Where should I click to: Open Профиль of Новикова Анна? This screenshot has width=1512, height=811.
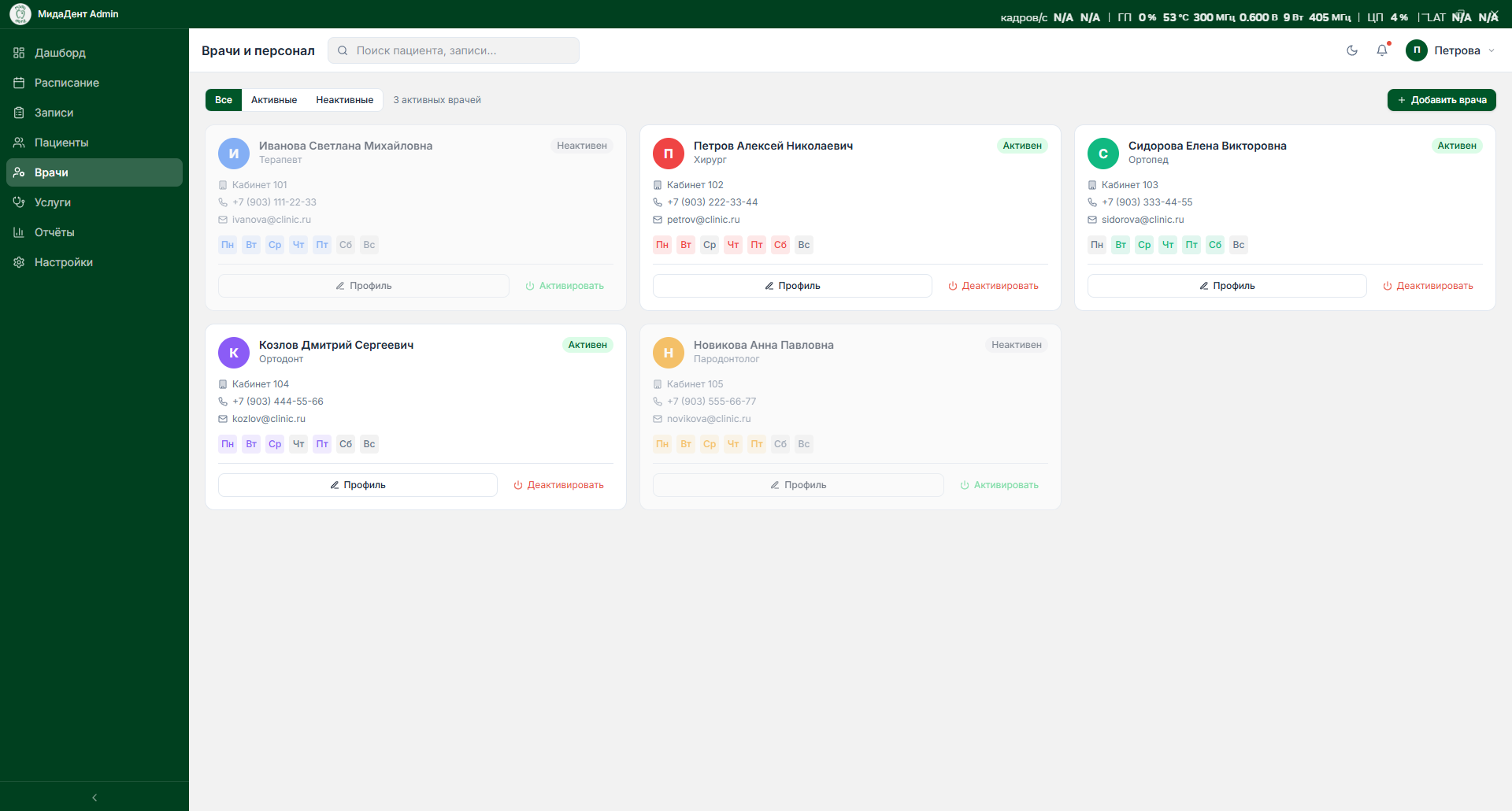[x=799, y=485]
